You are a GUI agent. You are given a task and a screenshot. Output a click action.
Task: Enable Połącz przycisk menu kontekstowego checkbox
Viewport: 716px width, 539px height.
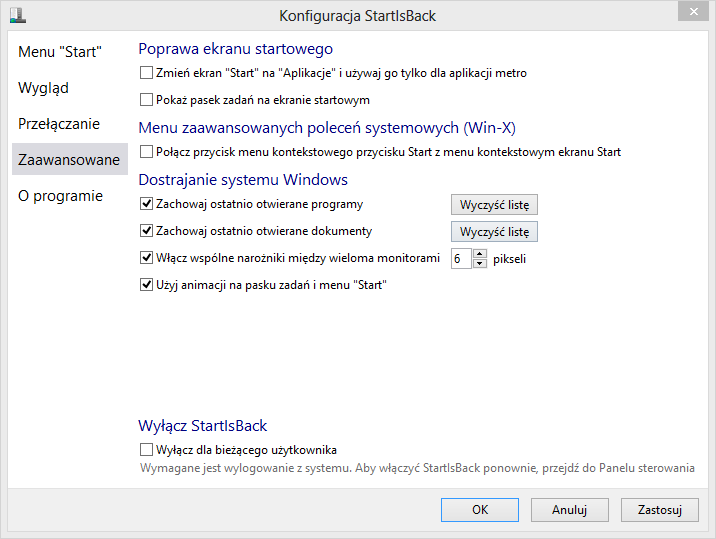click(x=146, y=152)
